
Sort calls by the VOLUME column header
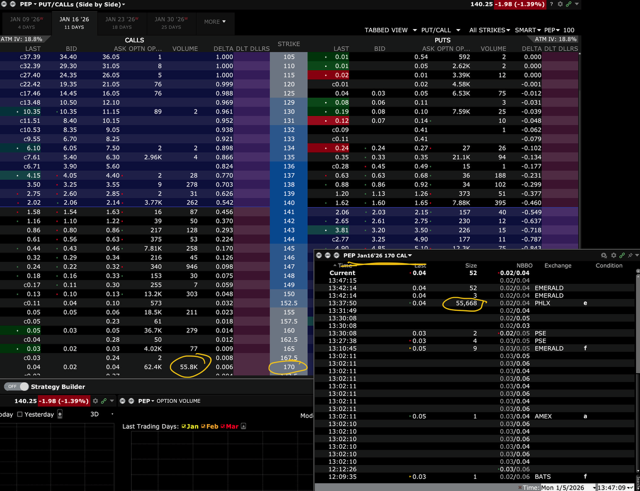[x=185, y=48]
